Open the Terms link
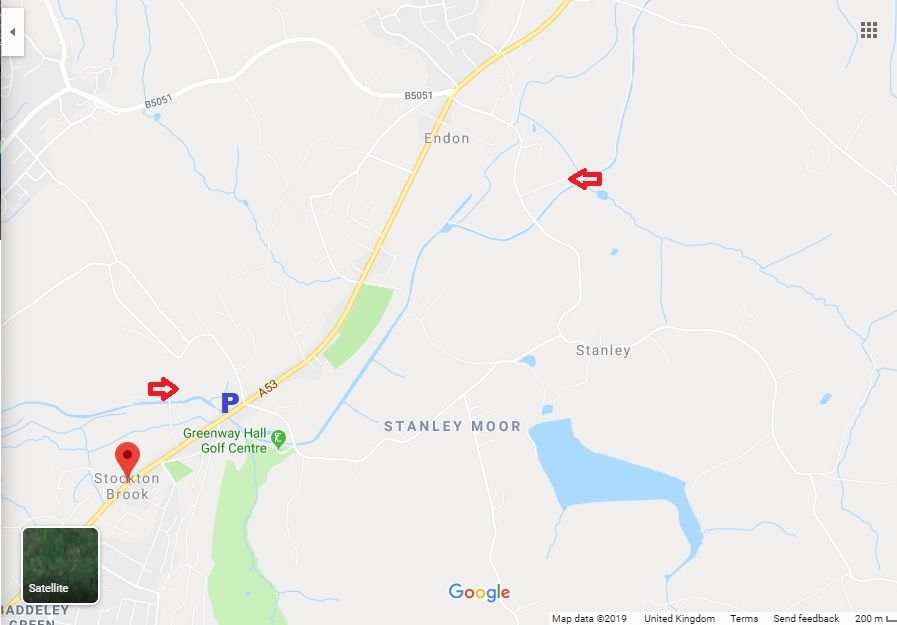 (744, 618)
